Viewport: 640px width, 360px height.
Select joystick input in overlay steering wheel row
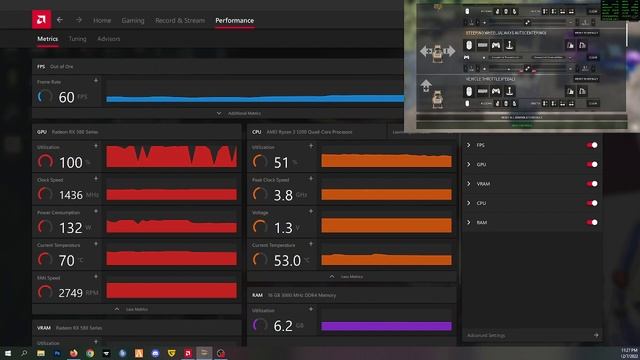(509, 45)
